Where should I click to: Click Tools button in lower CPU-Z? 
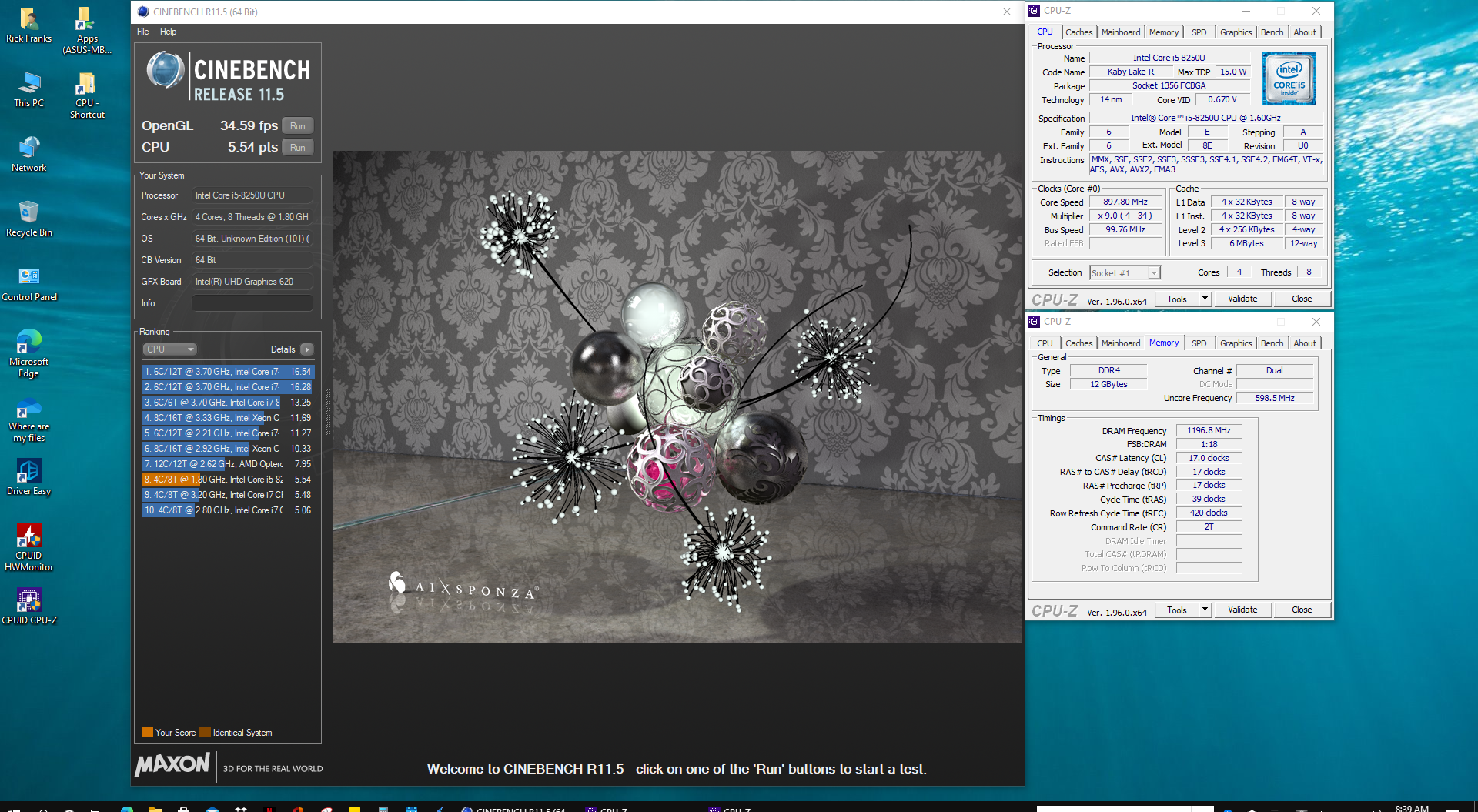pyautogui.click(x=1177, y=610)
